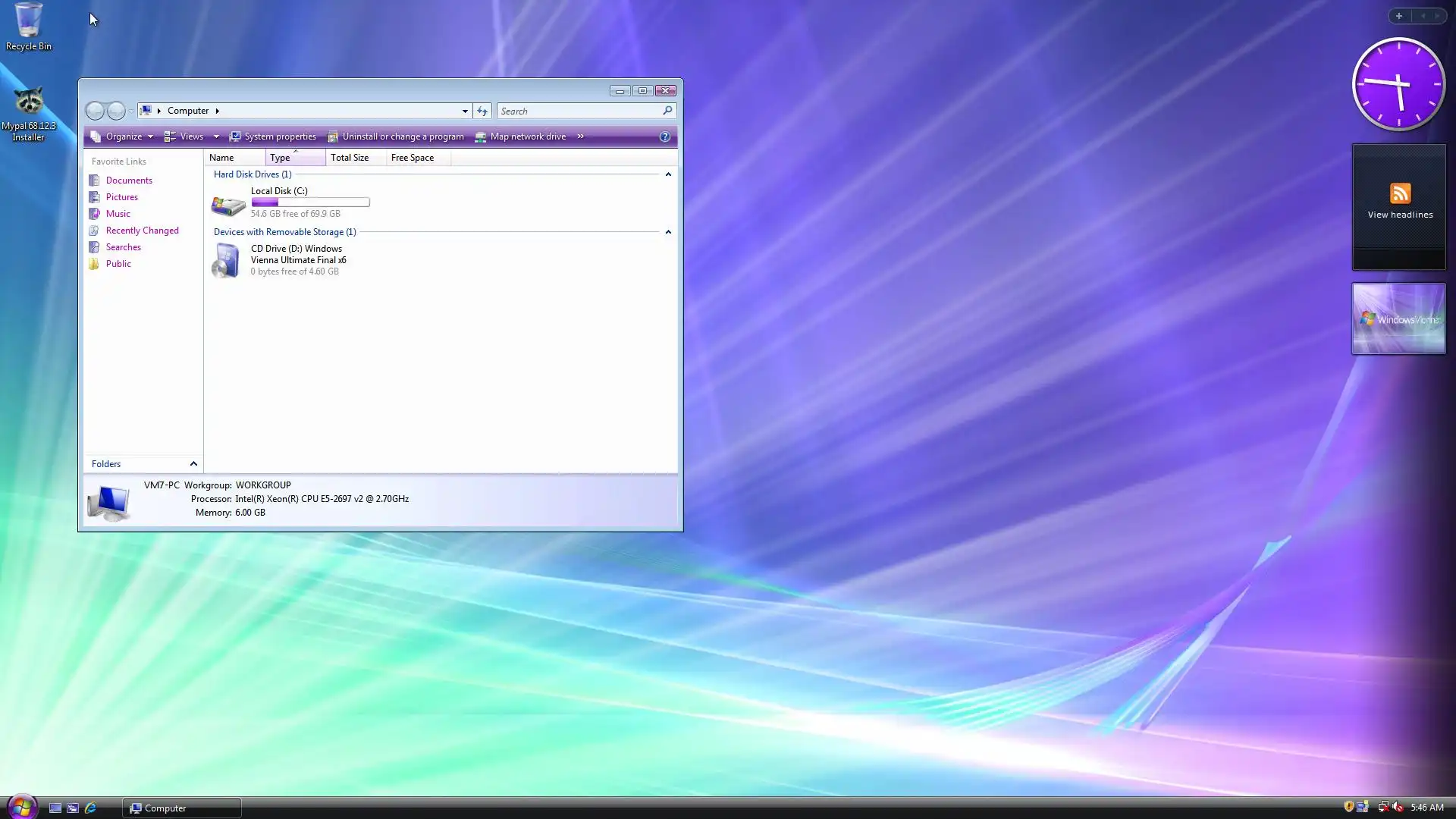Collapse the Hard Disk Drives group
This screenshot has height=819, width=1456.
(x=668, y=174)
